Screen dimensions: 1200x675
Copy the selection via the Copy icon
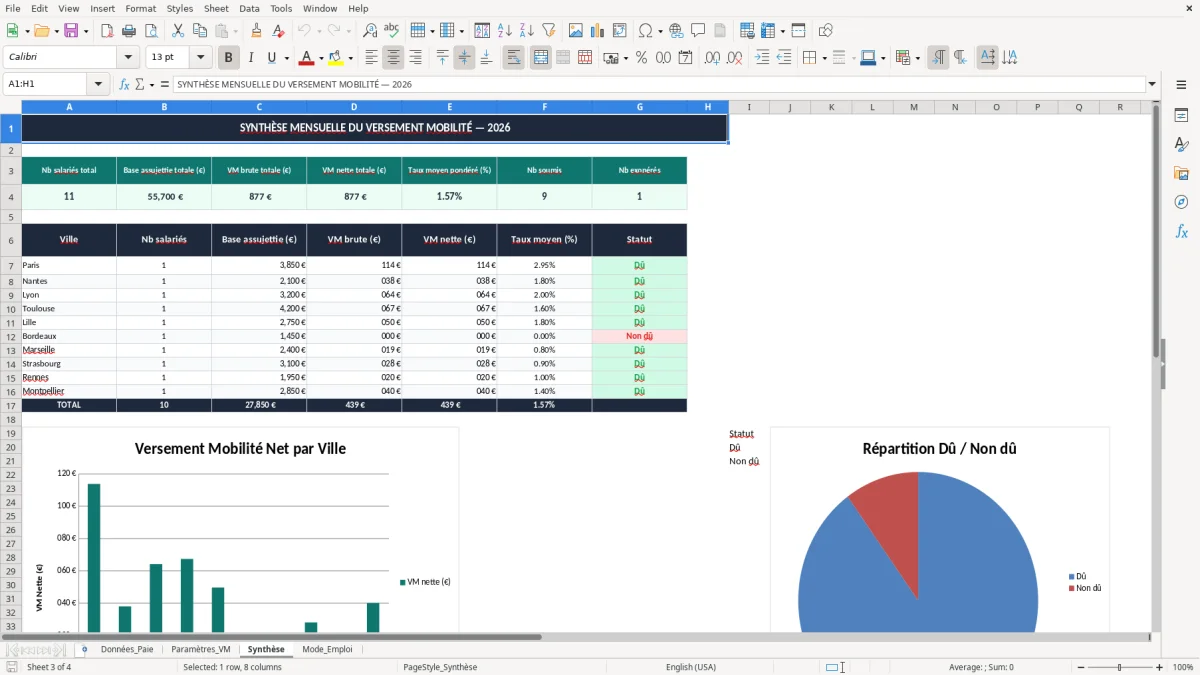tap(199, 31)
